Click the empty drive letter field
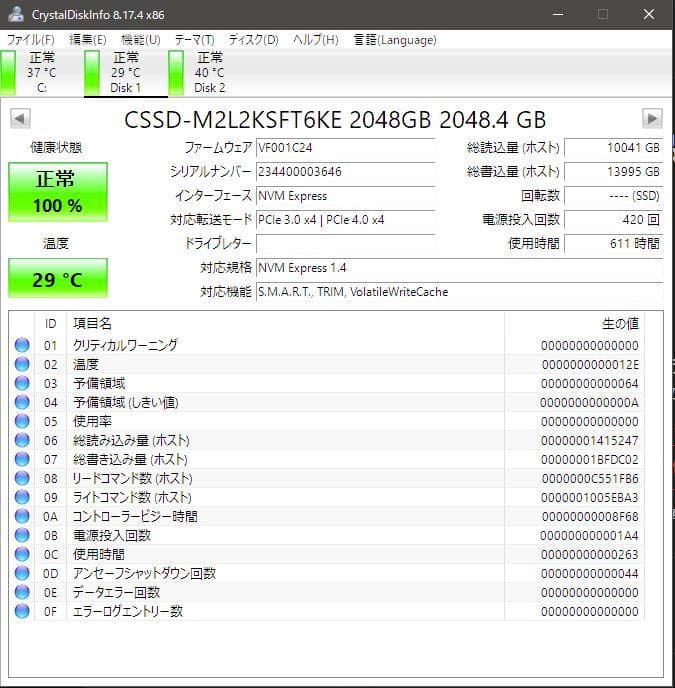Screen dimensions: 675x688 tap(345, 244)
